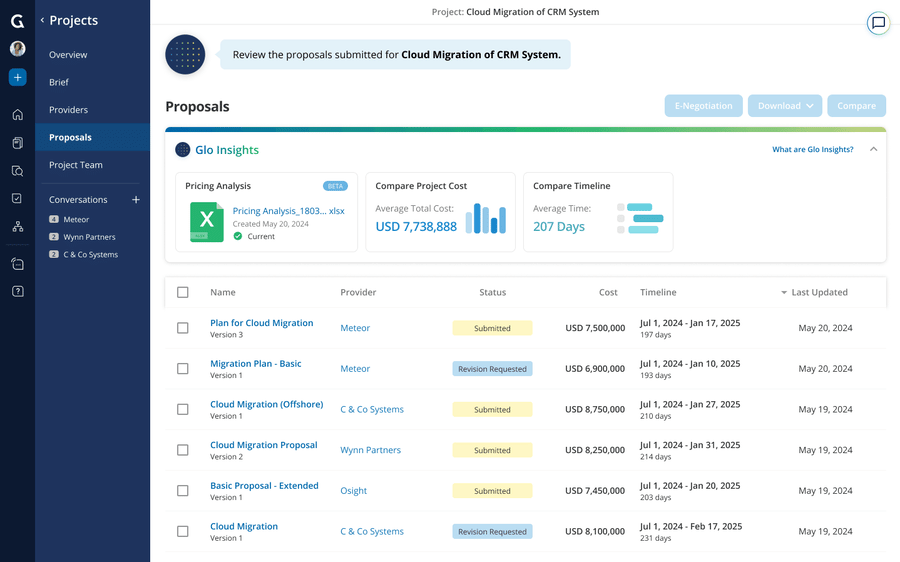Click the blue plus create button
The height and width of the screenshot is (562, 900).
click(x=18, y=77)
